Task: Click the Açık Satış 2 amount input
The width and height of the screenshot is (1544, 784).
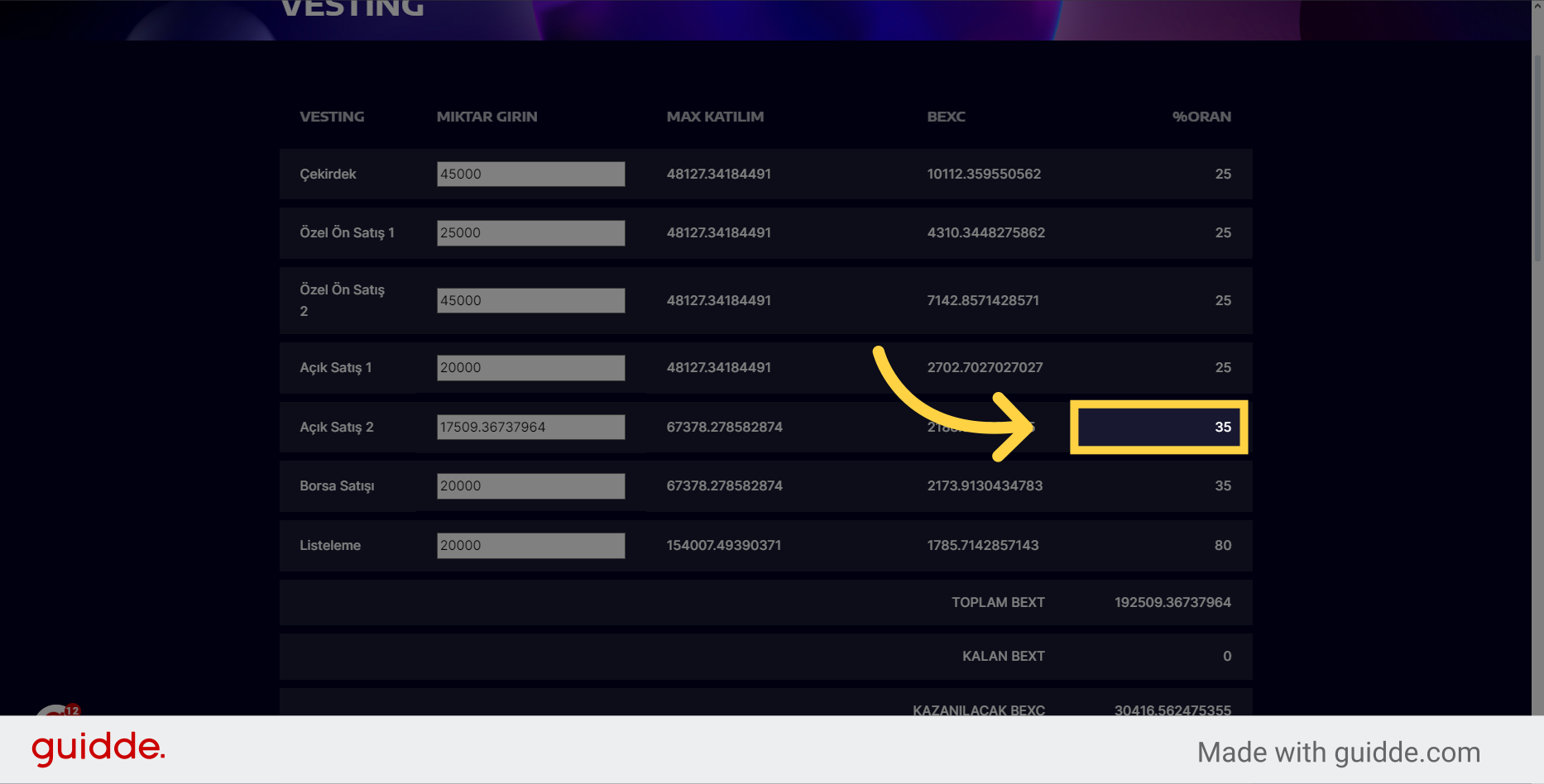Action: tap(530, 427)
